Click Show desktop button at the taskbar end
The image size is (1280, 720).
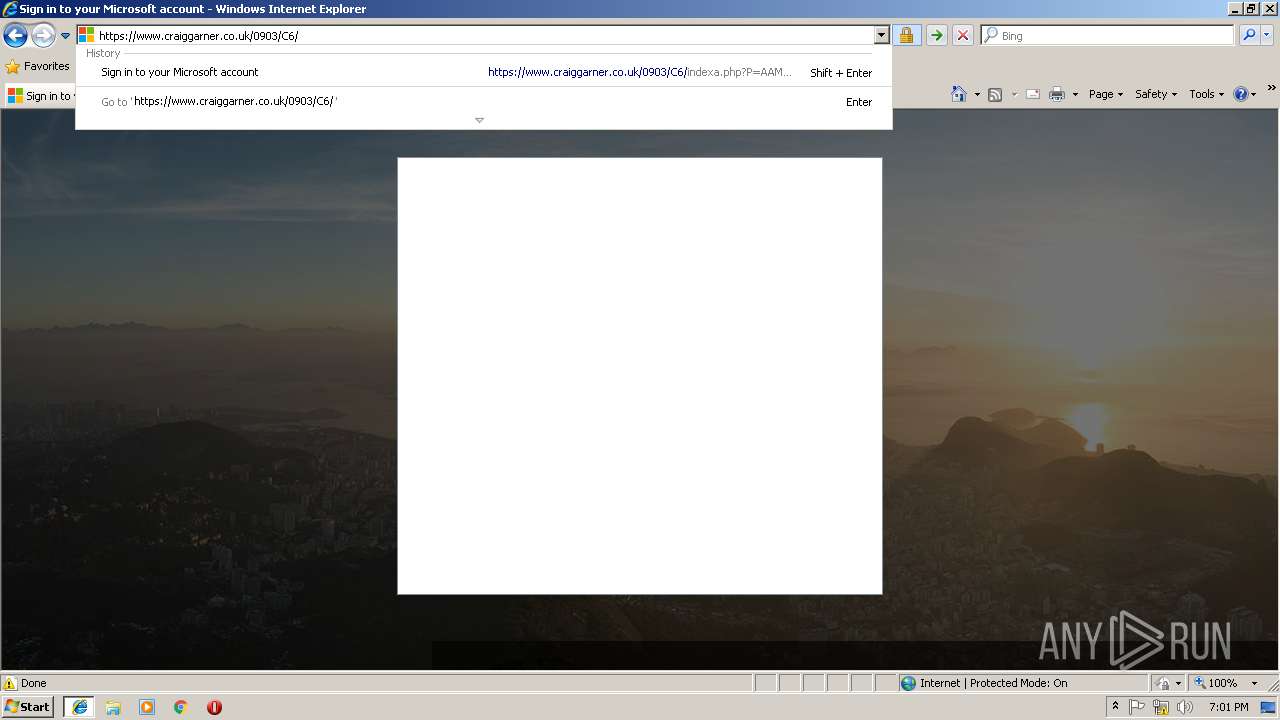1269,707
